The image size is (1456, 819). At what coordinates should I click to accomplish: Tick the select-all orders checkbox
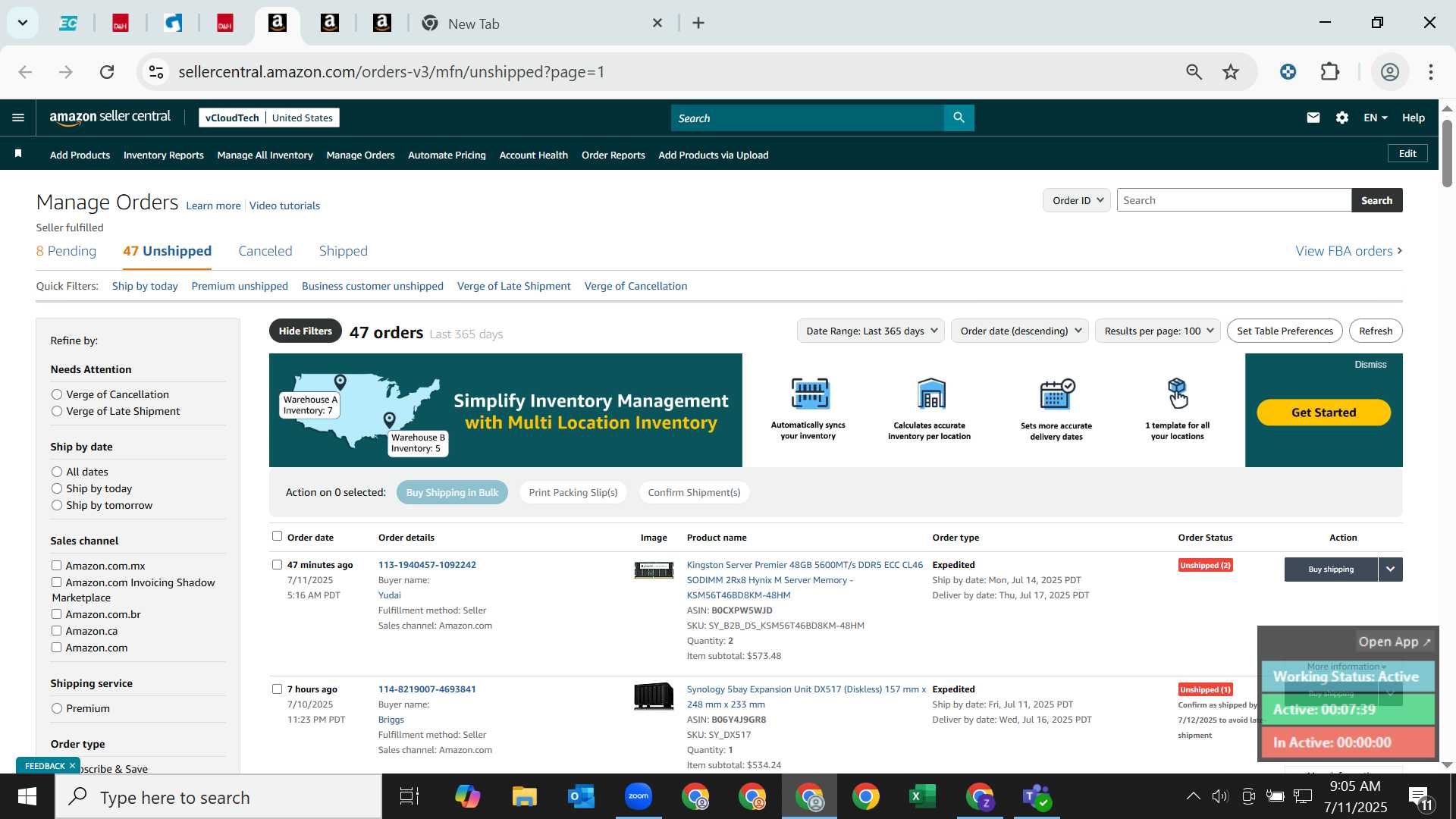click(277, 536)
